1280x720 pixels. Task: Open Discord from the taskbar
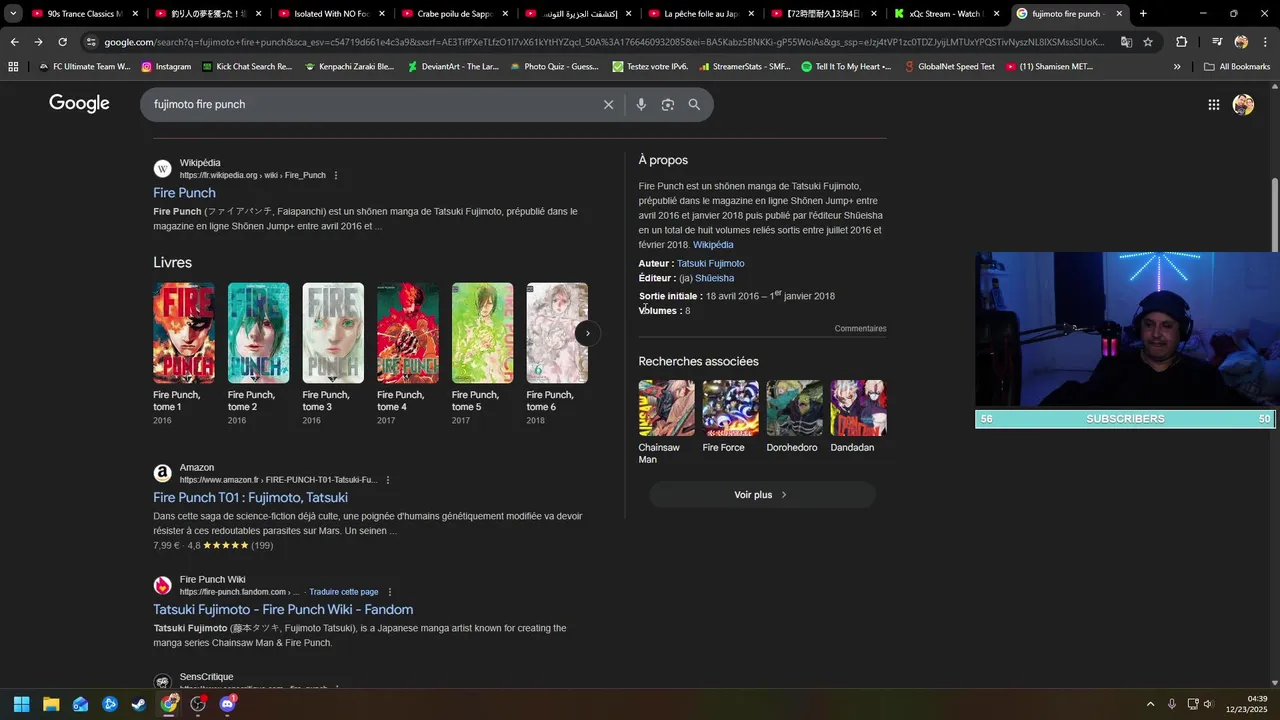[227, 704]
